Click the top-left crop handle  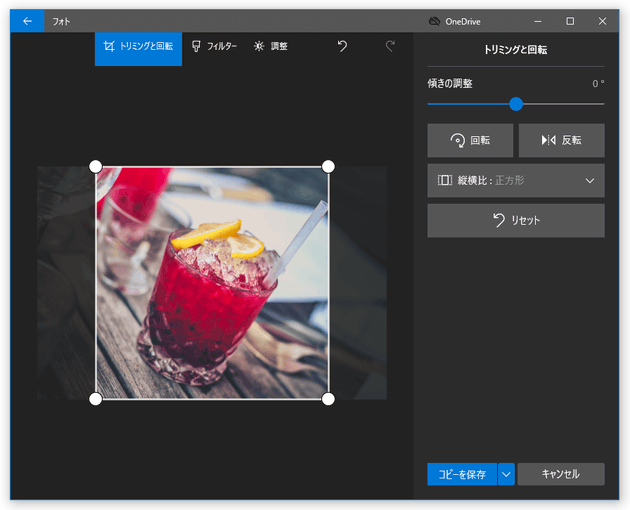click(x=96, y=166)
